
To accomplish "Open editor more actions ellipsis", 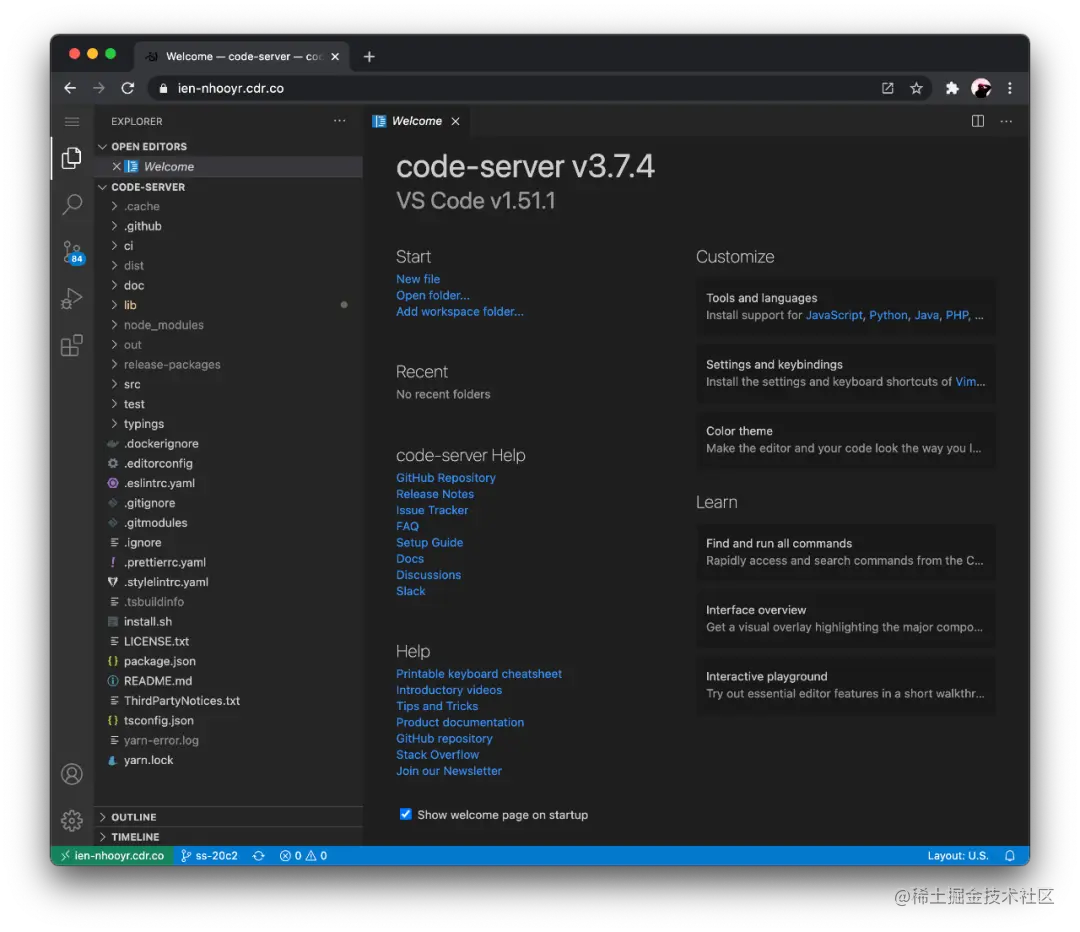I will coord(1006,121).
